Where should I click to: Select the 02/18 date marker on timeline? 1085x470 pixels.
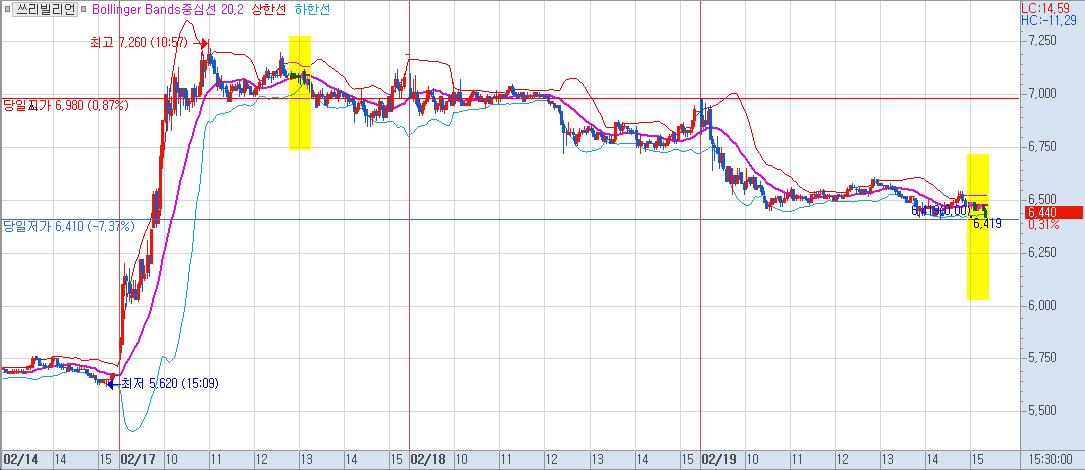pyautogui.click(x=427, y=459)
